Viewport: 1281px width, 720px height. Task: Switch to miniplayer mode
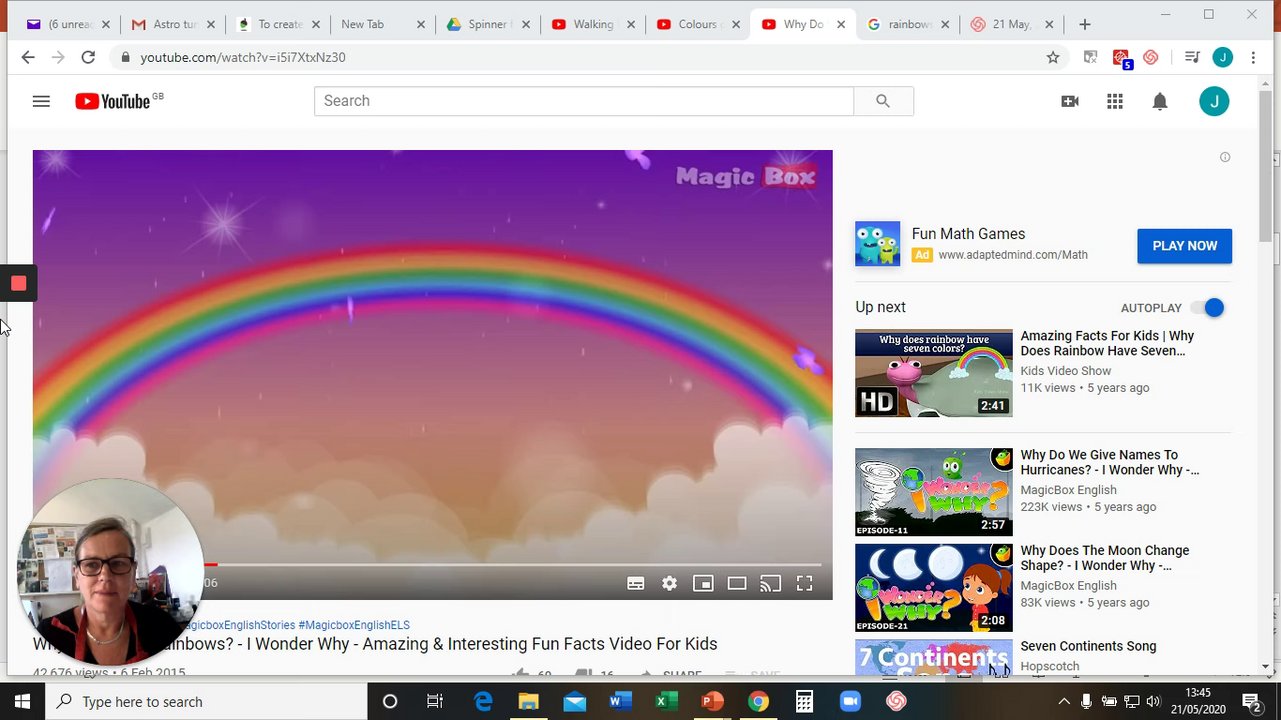(x=703, y=584)
